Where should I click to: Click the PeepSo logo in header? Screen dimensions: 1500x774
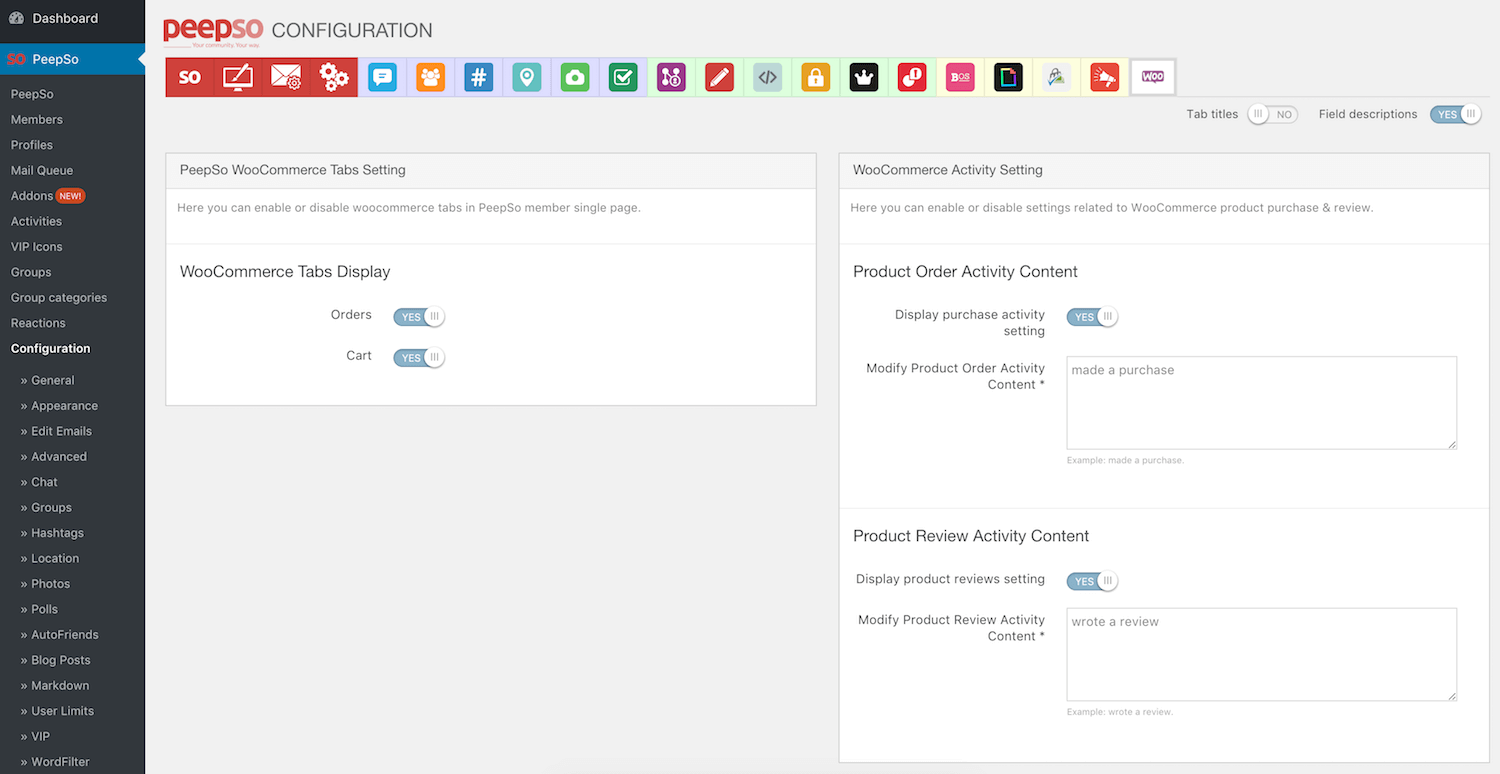[x=213, y=31]
